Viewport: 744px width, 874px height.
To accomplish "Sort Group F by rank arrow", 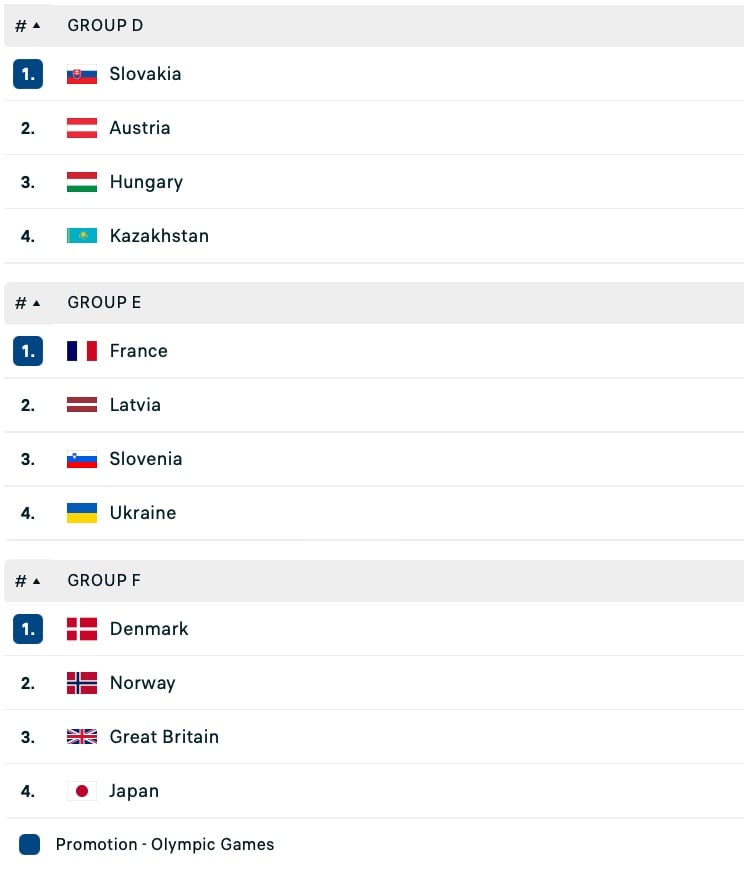I will (37, 580).
